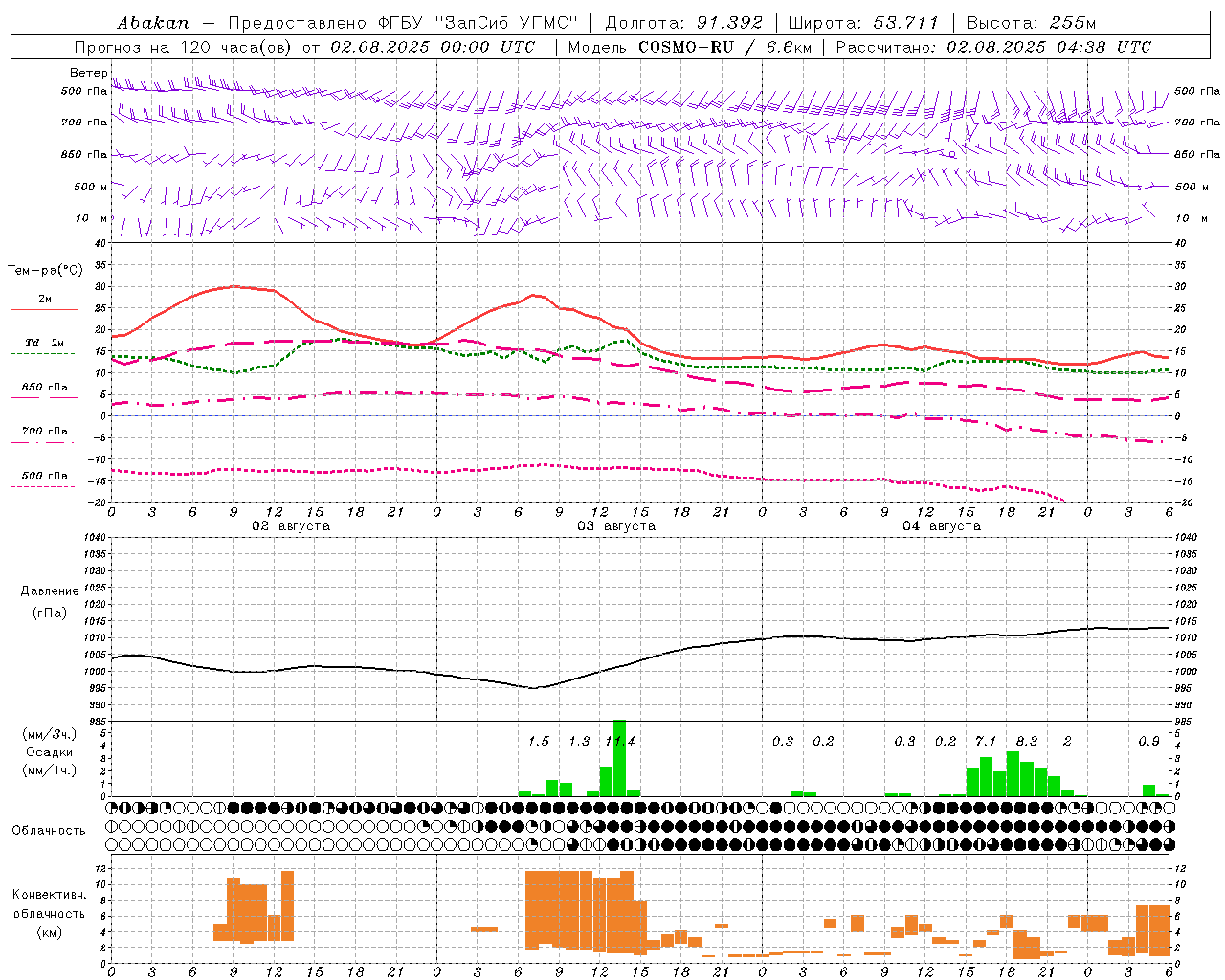The height and width of the screenshot is (980, 1225).
Task: Click the "02 августа" date label
Action: click(x=291, y=526)
